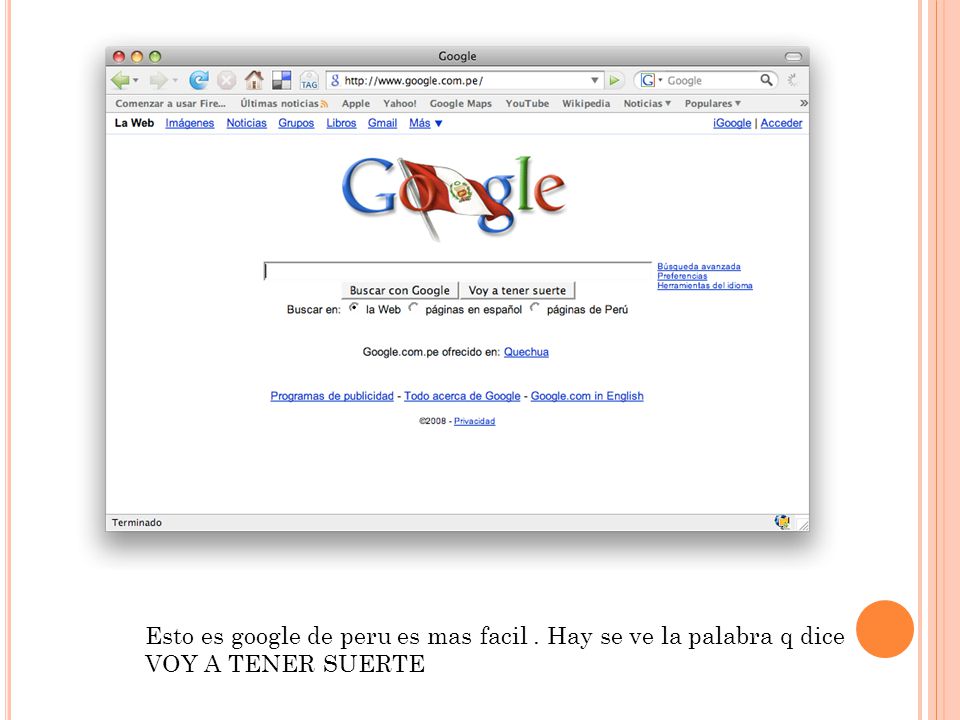Image resolution: width=960 pixels, height=720 pixels.
Task: Open the Privacidad link
Action: click(x=474, y=421)
